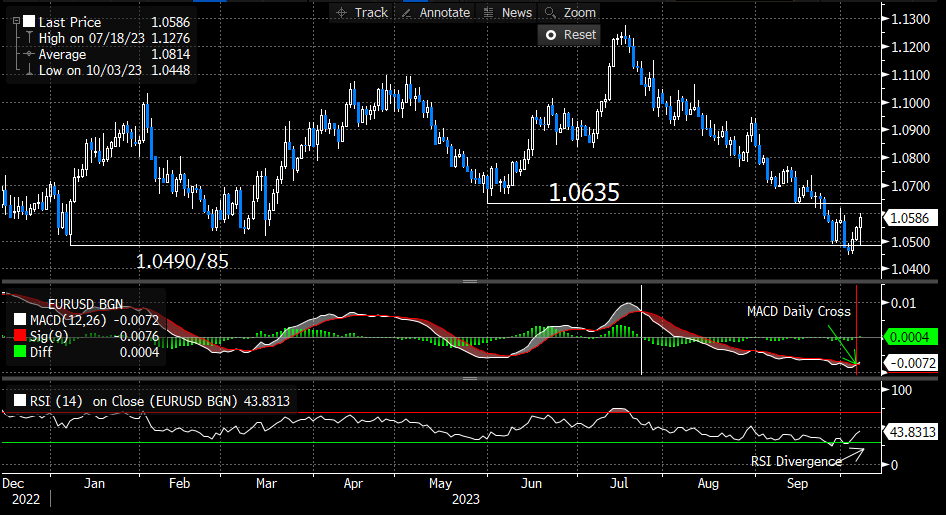Image resolution: width=946 pixels, height=515 pixels.
Task: Click the 1.0586 current price axis tag
Action: click(910, 218)
